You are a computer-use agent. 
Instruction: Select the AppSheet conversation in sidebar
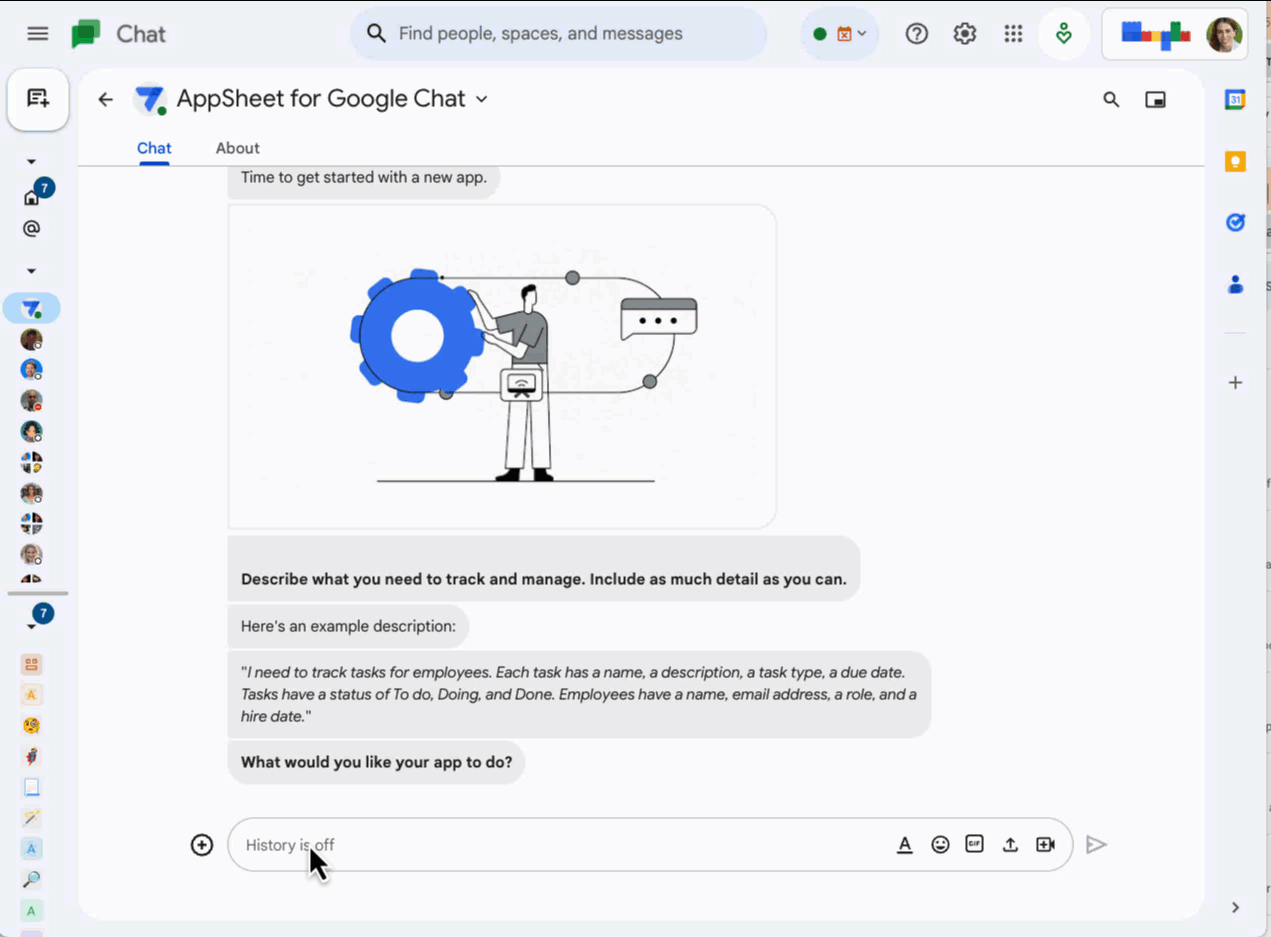32,309
